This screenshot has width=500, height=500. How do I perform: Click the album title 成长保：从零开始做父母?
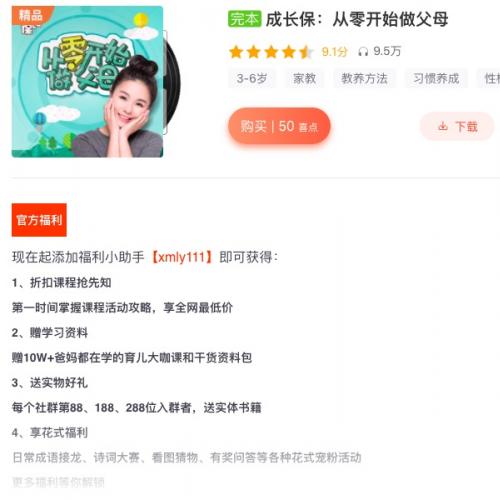[x=357, y=19]
